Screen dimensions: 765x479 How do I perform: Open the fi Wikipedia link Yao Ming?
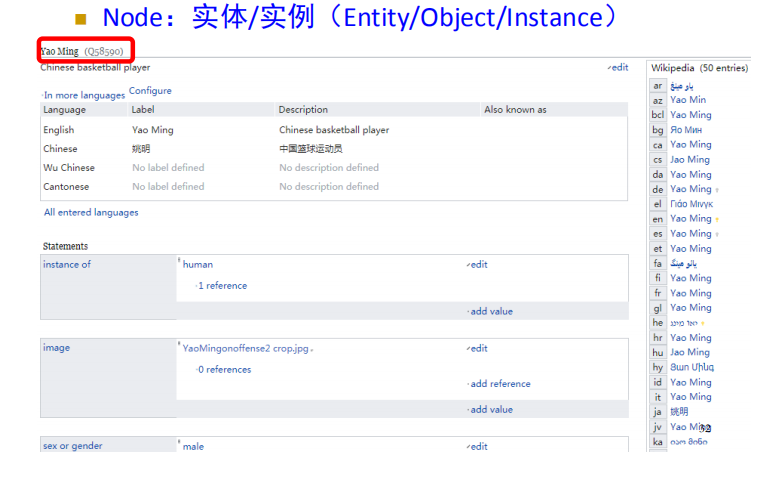[x=691, y=278]
